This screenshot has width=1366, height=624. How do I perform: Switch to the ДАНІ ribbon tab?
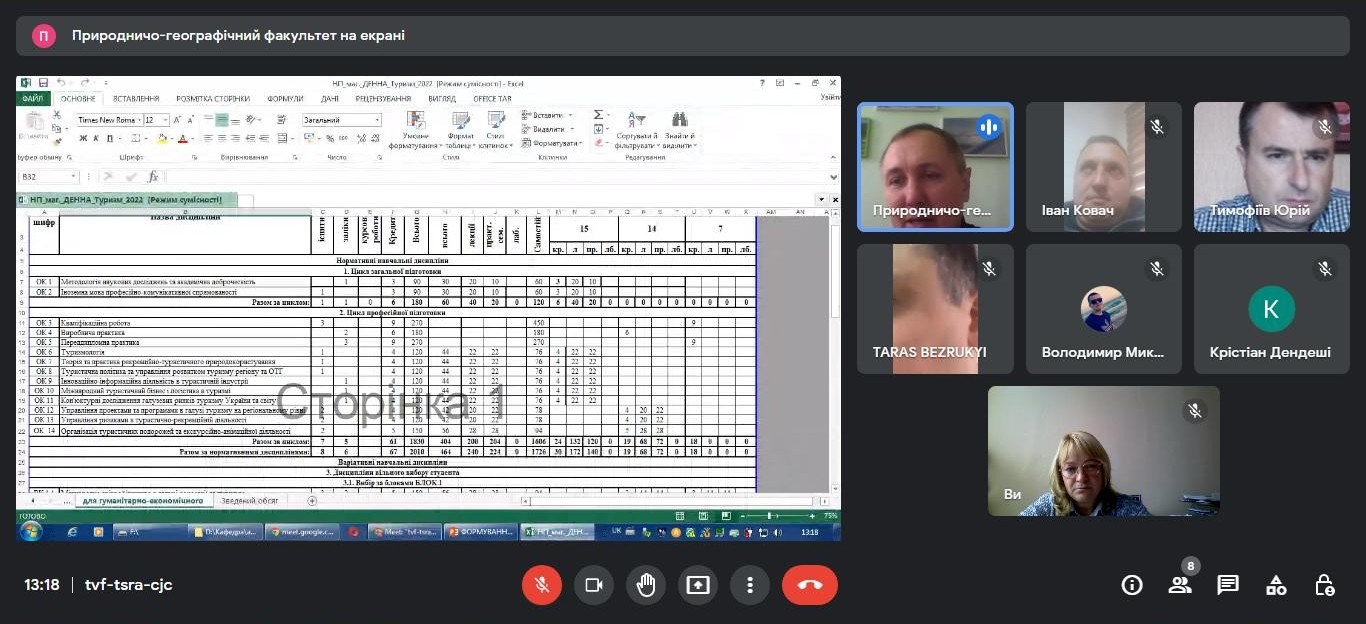coord(330,99)
